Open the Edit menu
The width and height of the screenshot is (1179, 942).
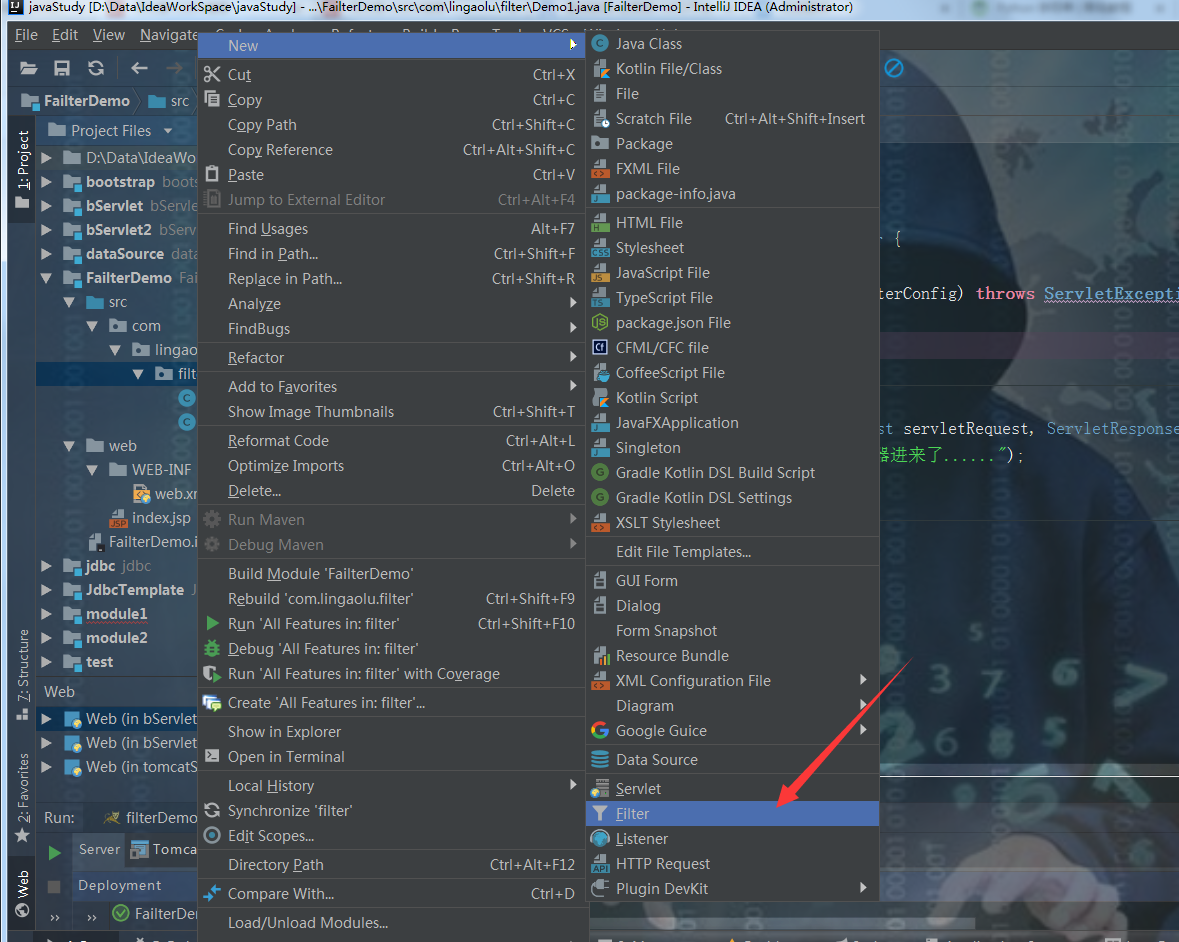pyautogui.click(x=65, y=35)
